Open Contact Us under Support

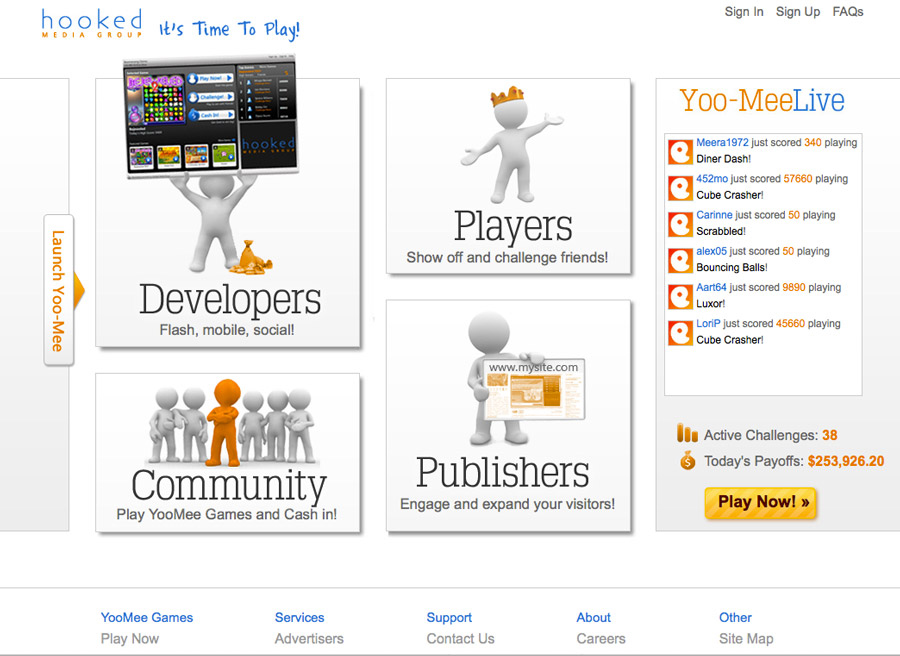[460, 638]
